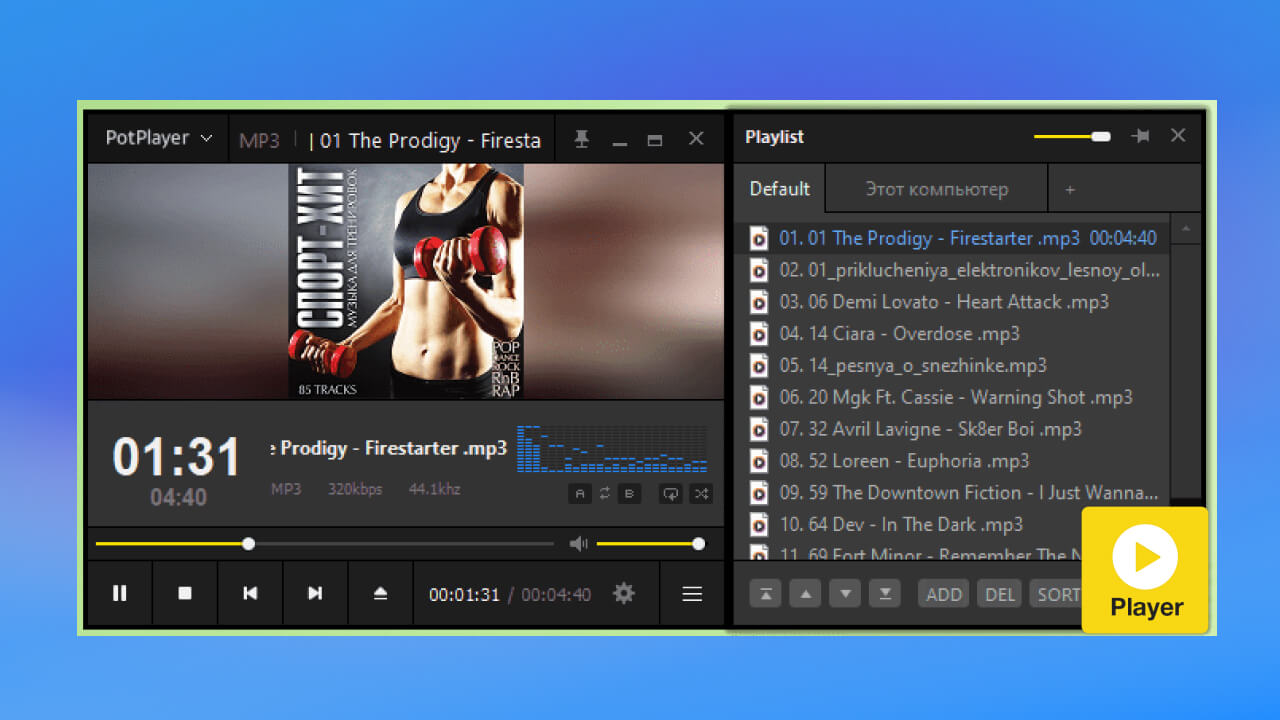Click file icon of 02. 01_prikluchenia track
1280x720 pixels.
click(x=759, y=270)
